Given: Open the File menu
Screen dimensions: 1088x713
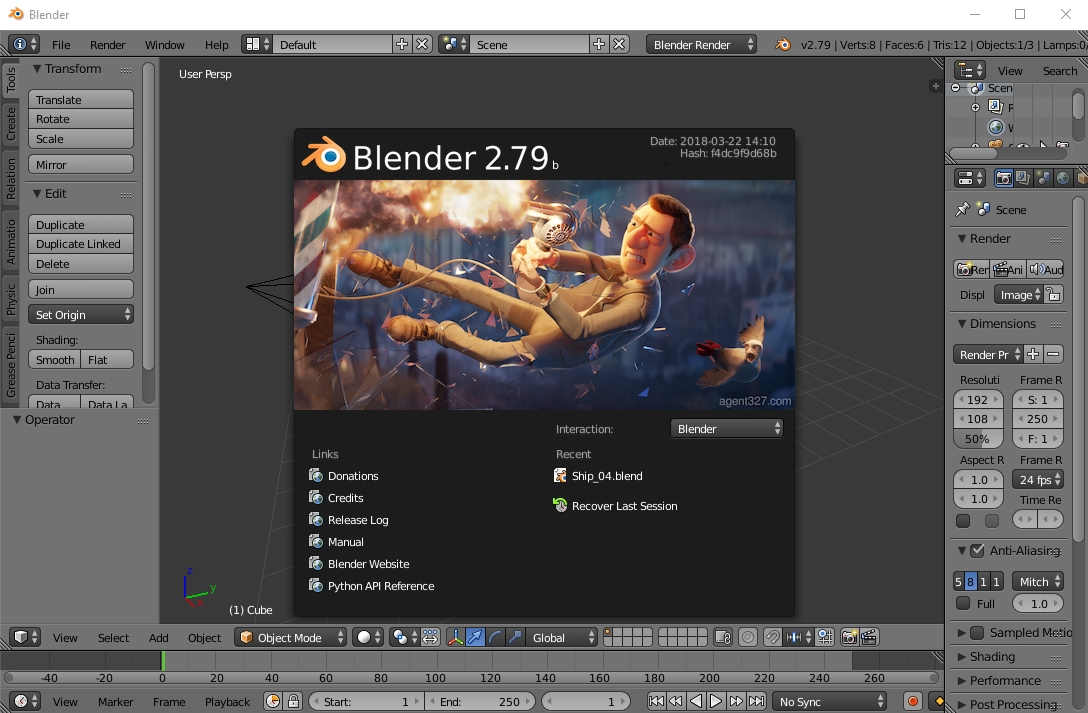Looking at the screenshot, I should (x=61, y=45).
